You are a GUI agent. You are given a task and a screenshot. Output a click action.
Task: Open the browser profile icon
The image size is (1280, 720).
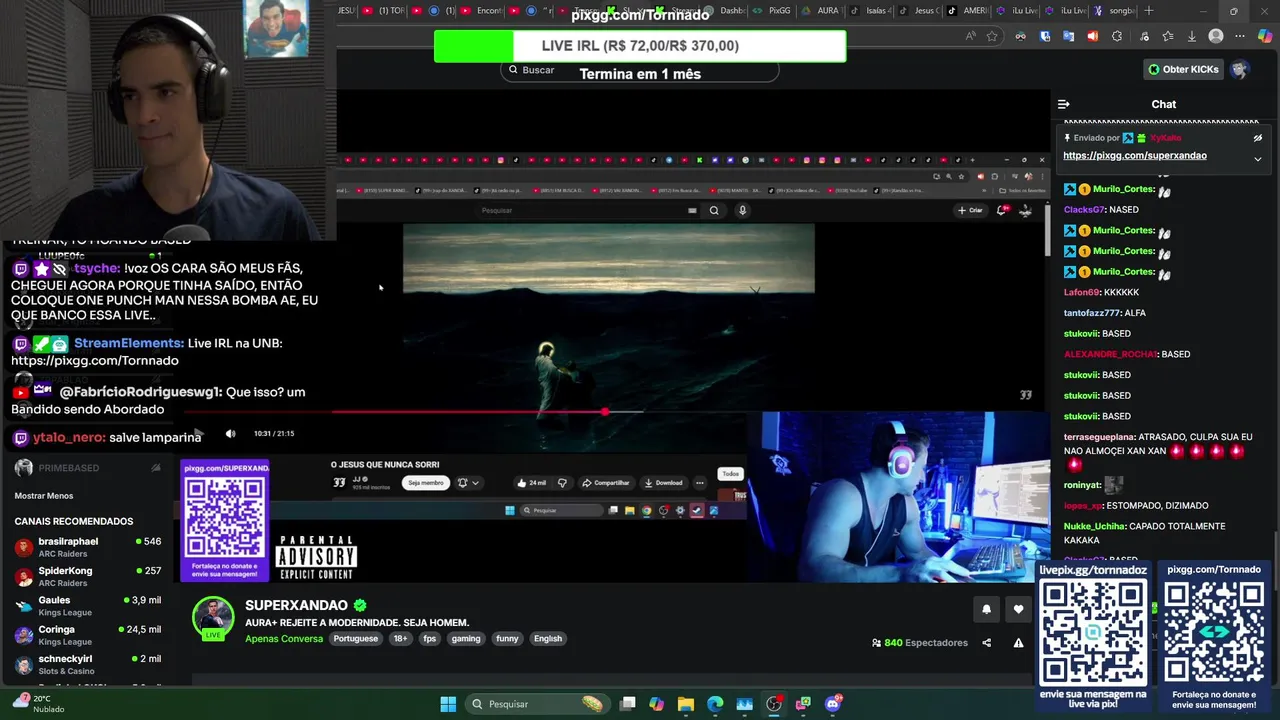1216,36
